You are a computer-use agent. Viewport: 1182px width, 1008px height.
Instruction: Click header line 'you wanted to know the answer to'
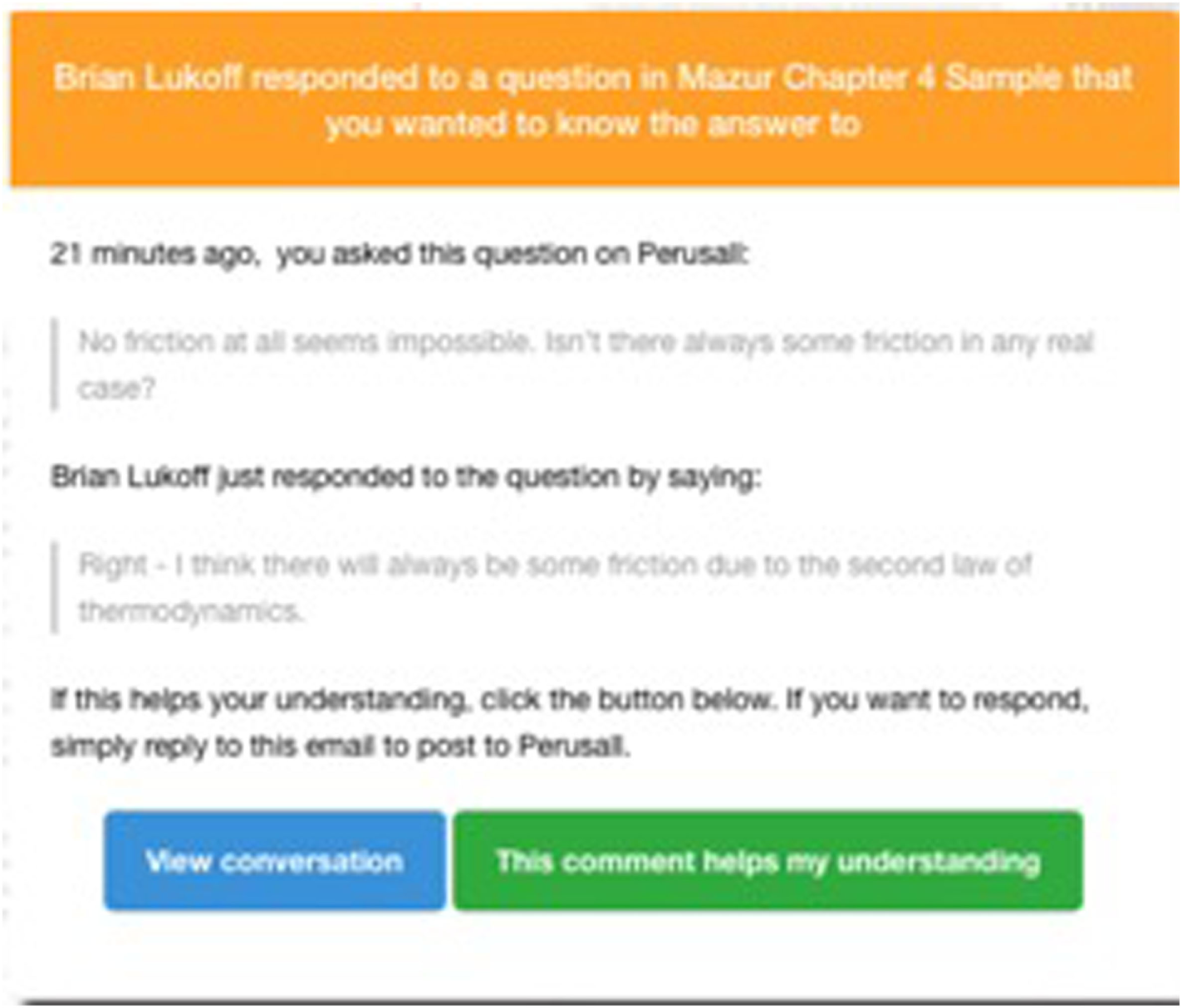pos(593,125)
